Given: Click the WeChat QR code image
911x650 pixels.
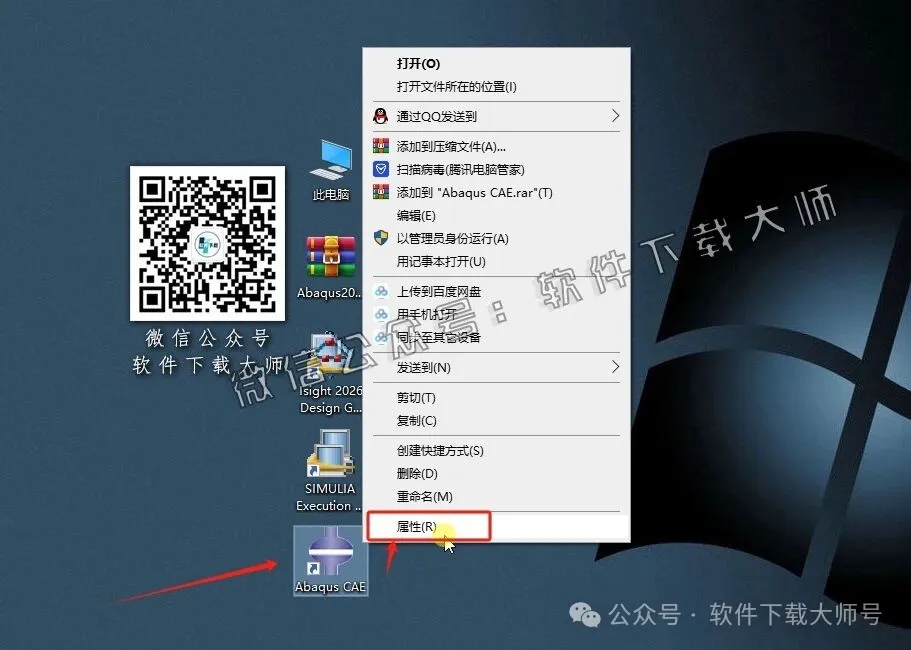Looking at the screenshot, I should coord(206,242).
